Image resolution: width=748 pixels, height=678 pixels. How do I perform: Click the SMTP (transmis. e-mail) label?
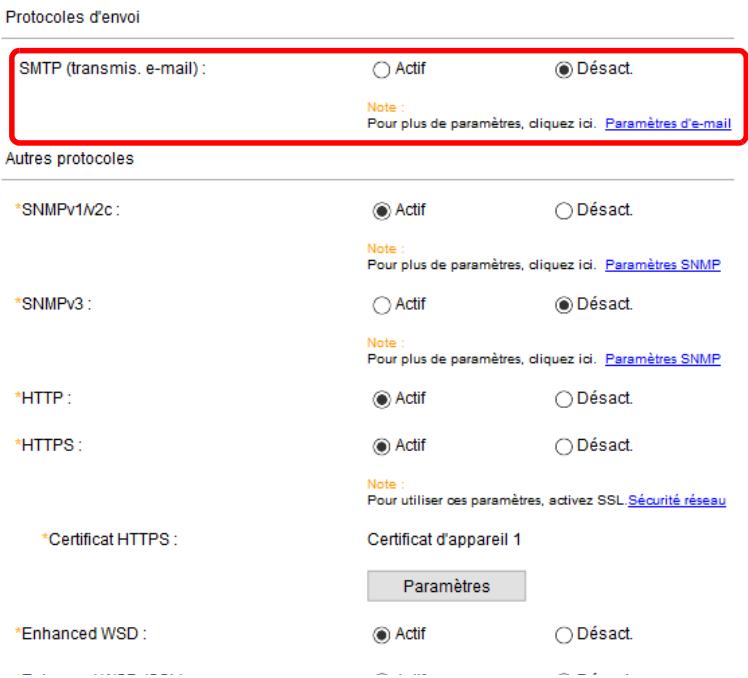[x=113, y=69]
